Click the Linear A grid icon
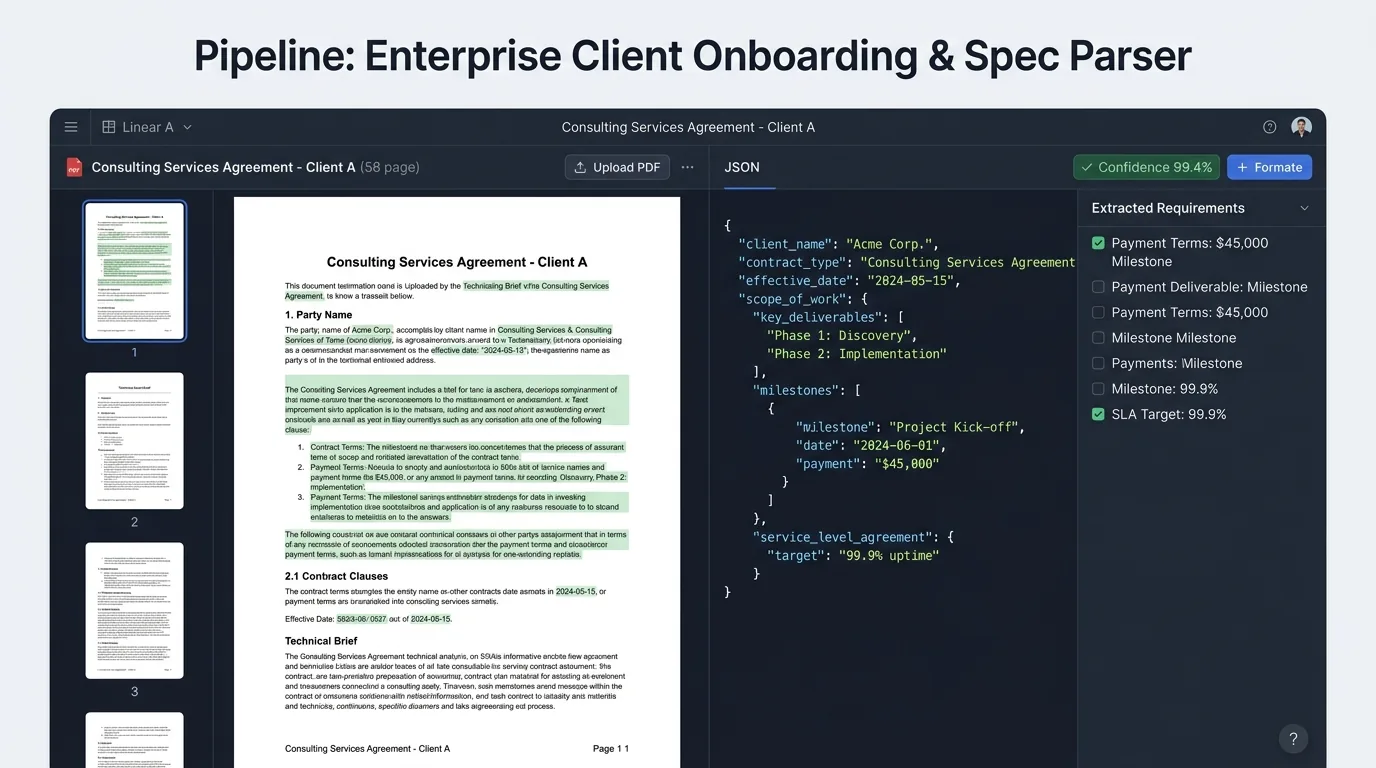1376x768 pixels. (x=109, y=127)
